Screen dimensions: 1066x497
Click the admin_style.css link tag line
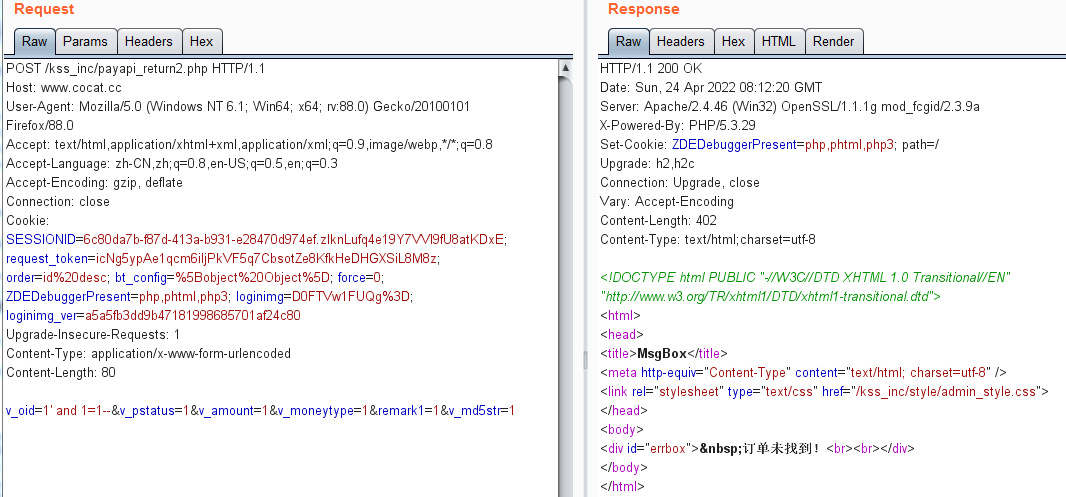[x=825, y=392]
